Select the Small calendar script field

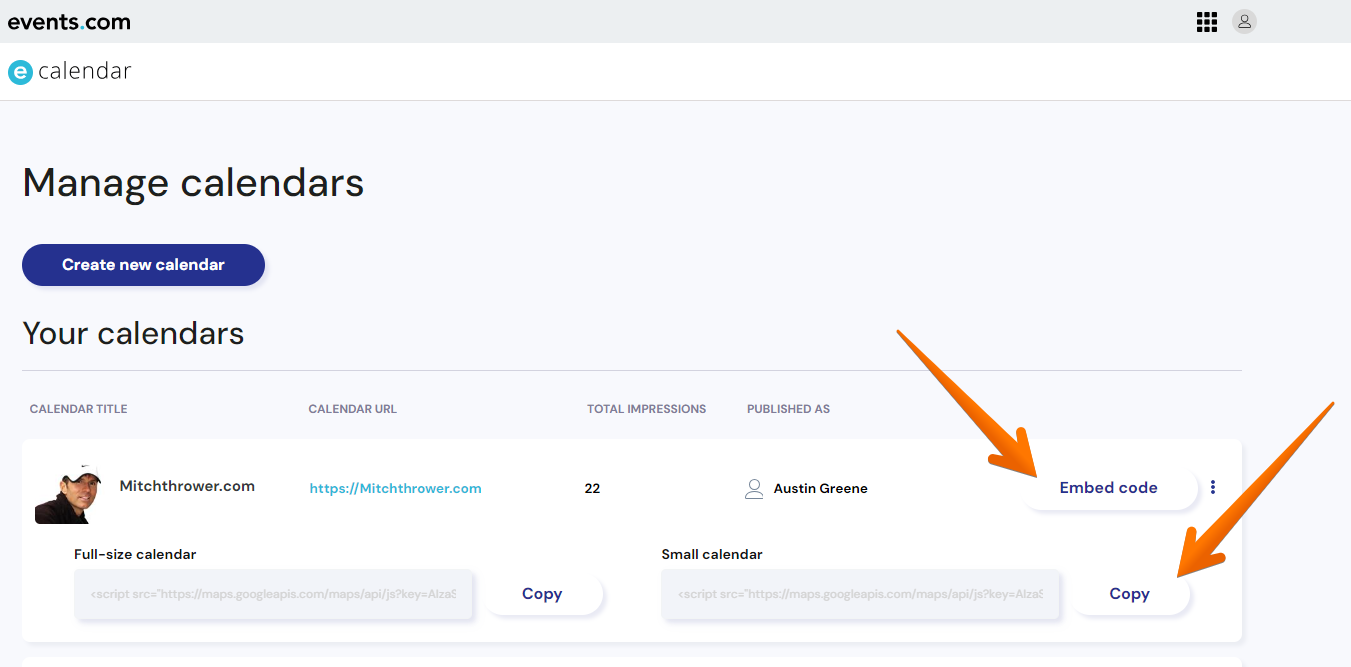[x=860, y=594]
